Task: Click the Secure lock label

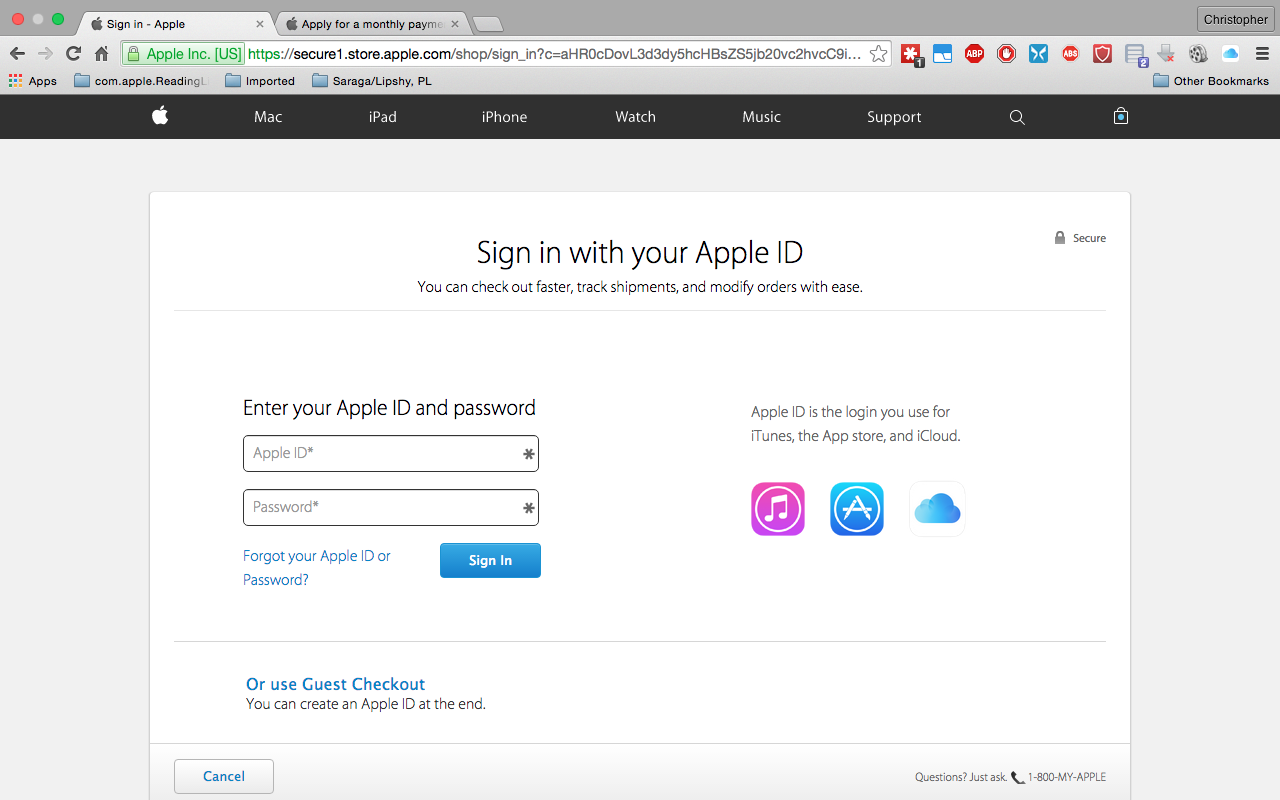Action: pos(1080,238)
